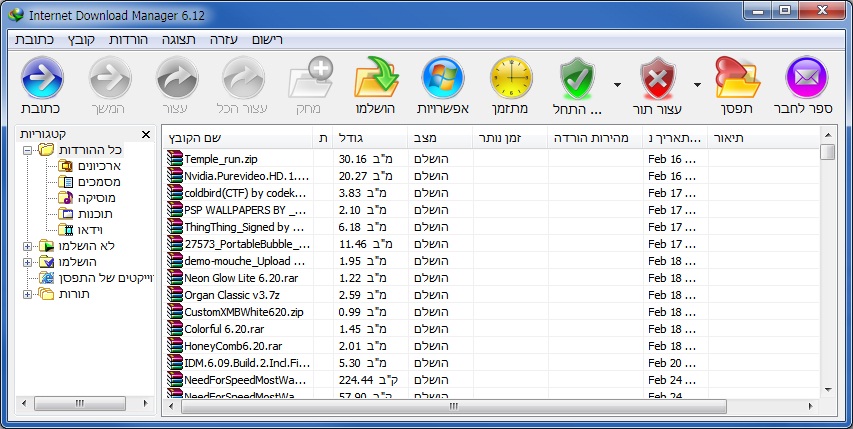Click categories panel horizontal scroll right arrow
Image resolution: width=853 pixels, height=429 pixels.
point(145,403)
